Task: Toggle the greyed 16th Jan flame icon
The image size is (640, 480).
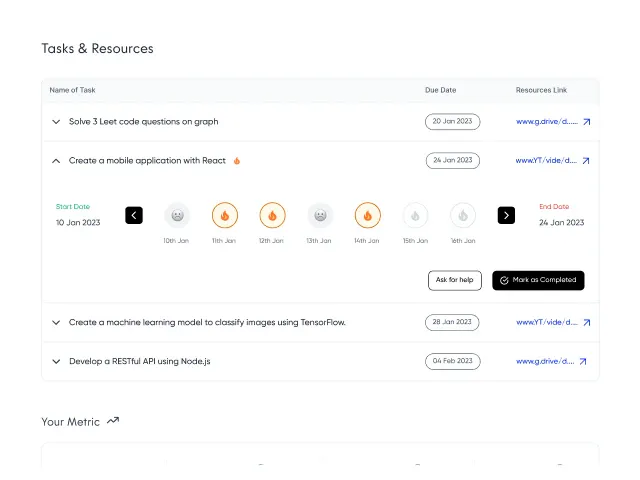Action: click(463, 215)
